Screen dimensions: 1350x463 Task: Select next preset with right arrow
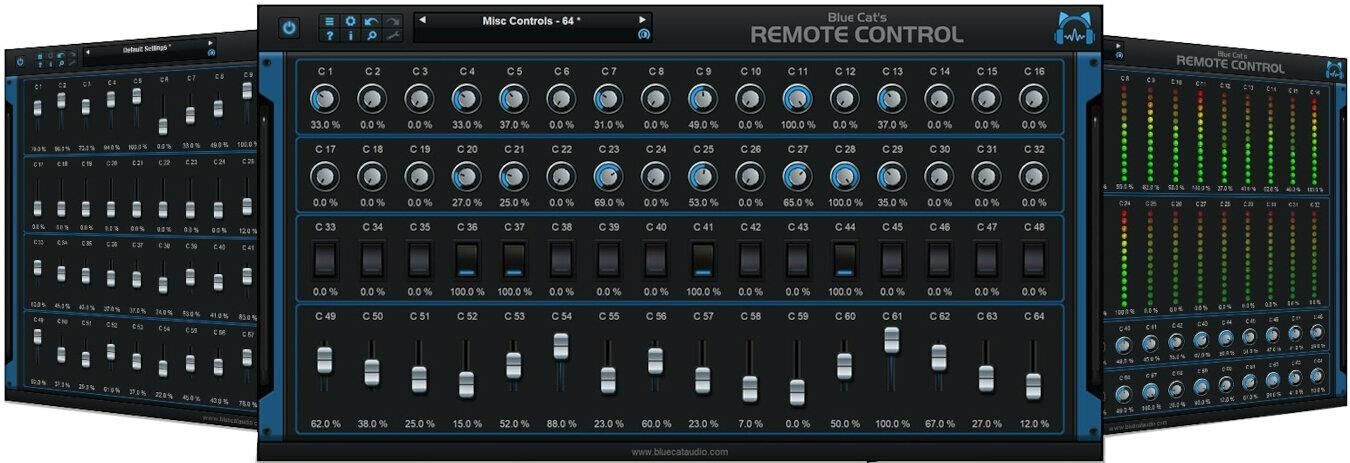(642, 19)
